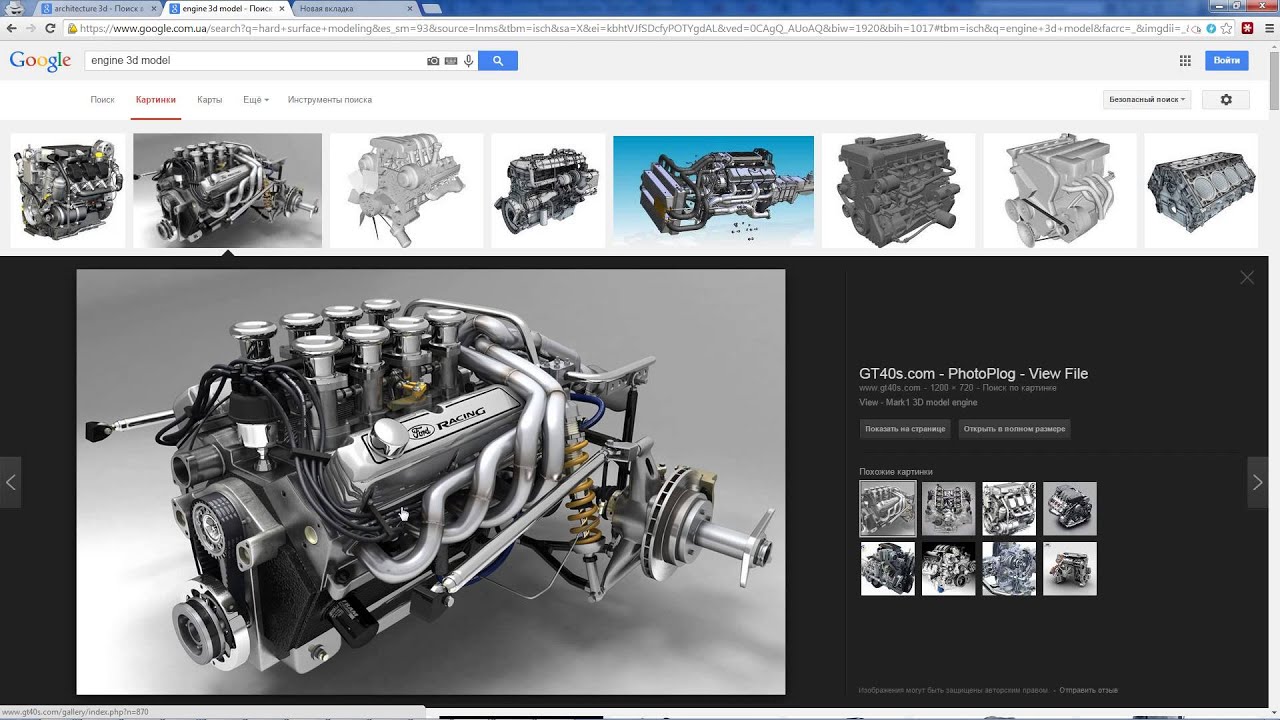1280x720 pixels.
Task: Select the 'Карты' search category
Action: click(x=210, y=100)
